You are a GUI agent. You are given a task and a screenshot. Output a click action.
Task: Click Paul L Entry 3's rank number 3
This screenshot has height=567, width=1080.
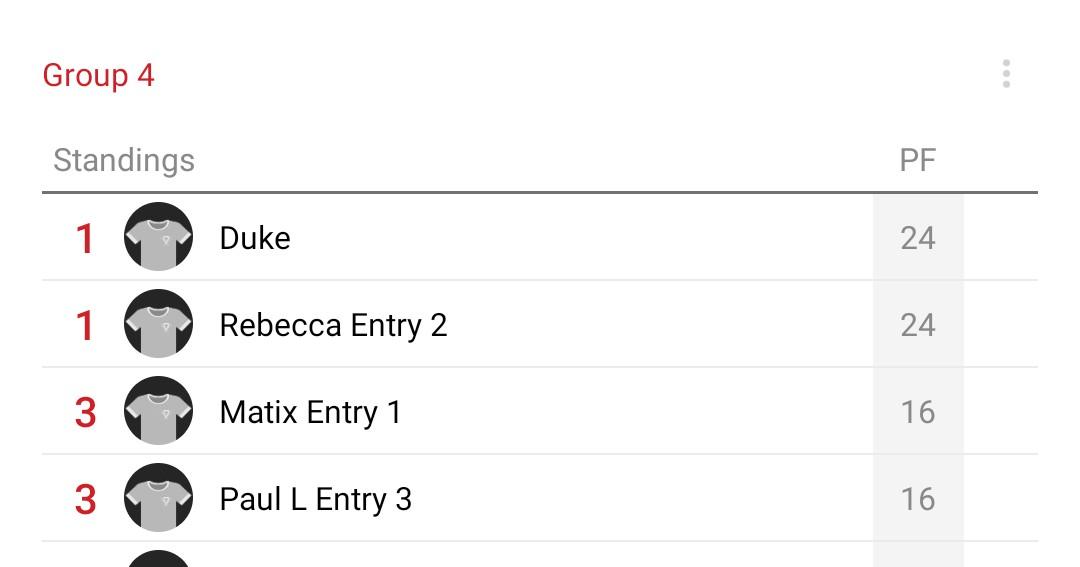[x=85, y=499]
